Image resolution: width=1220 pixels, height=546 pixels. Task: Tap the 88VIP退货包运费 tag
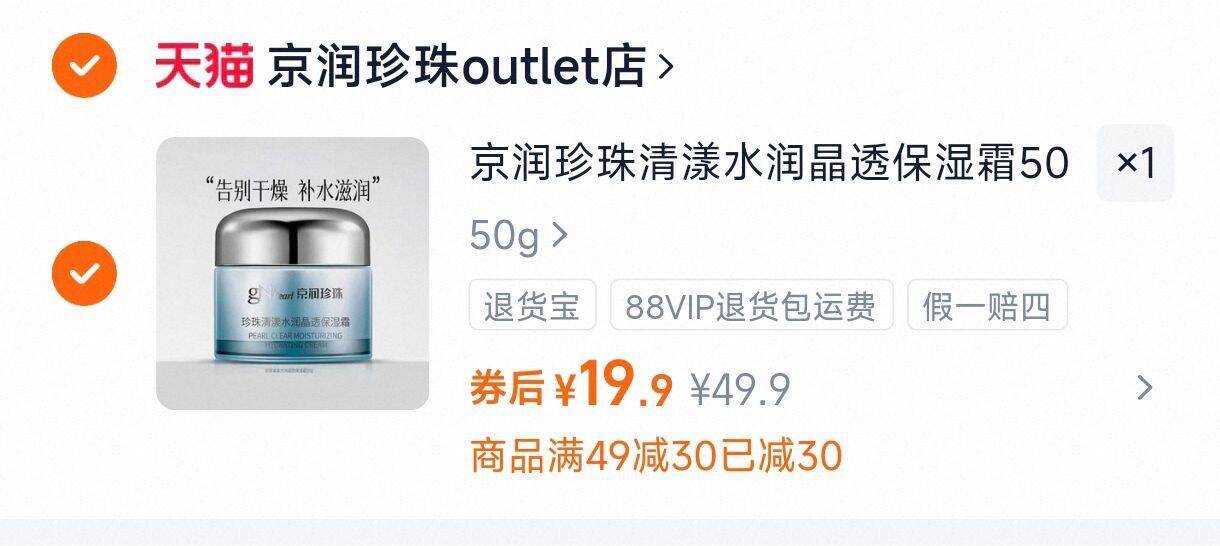(x=751, y=305)
